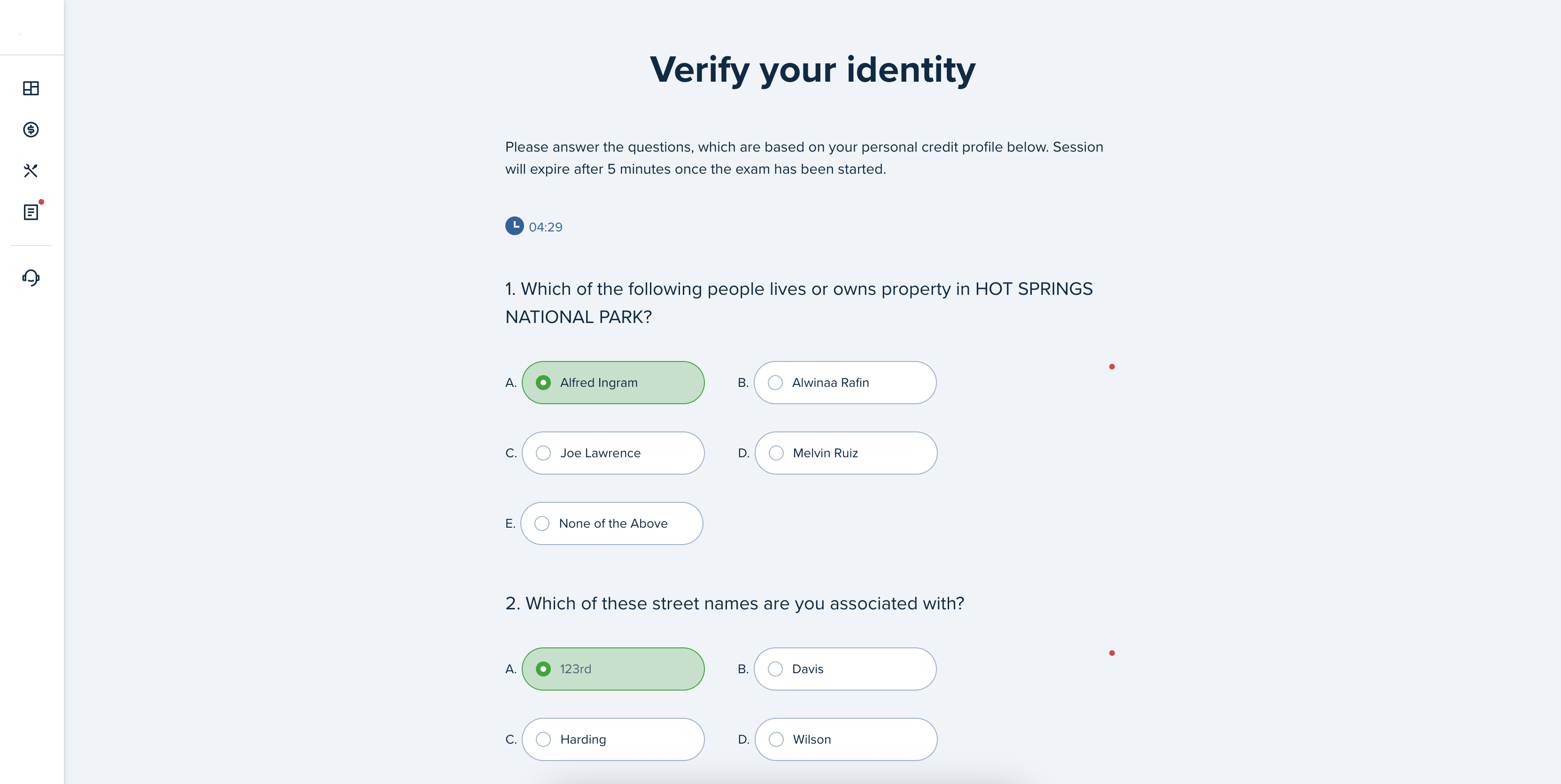Viewport: 1561px width, 784px height.
Task: Choose Melvin Ruiz option
Action: [845, 453]
